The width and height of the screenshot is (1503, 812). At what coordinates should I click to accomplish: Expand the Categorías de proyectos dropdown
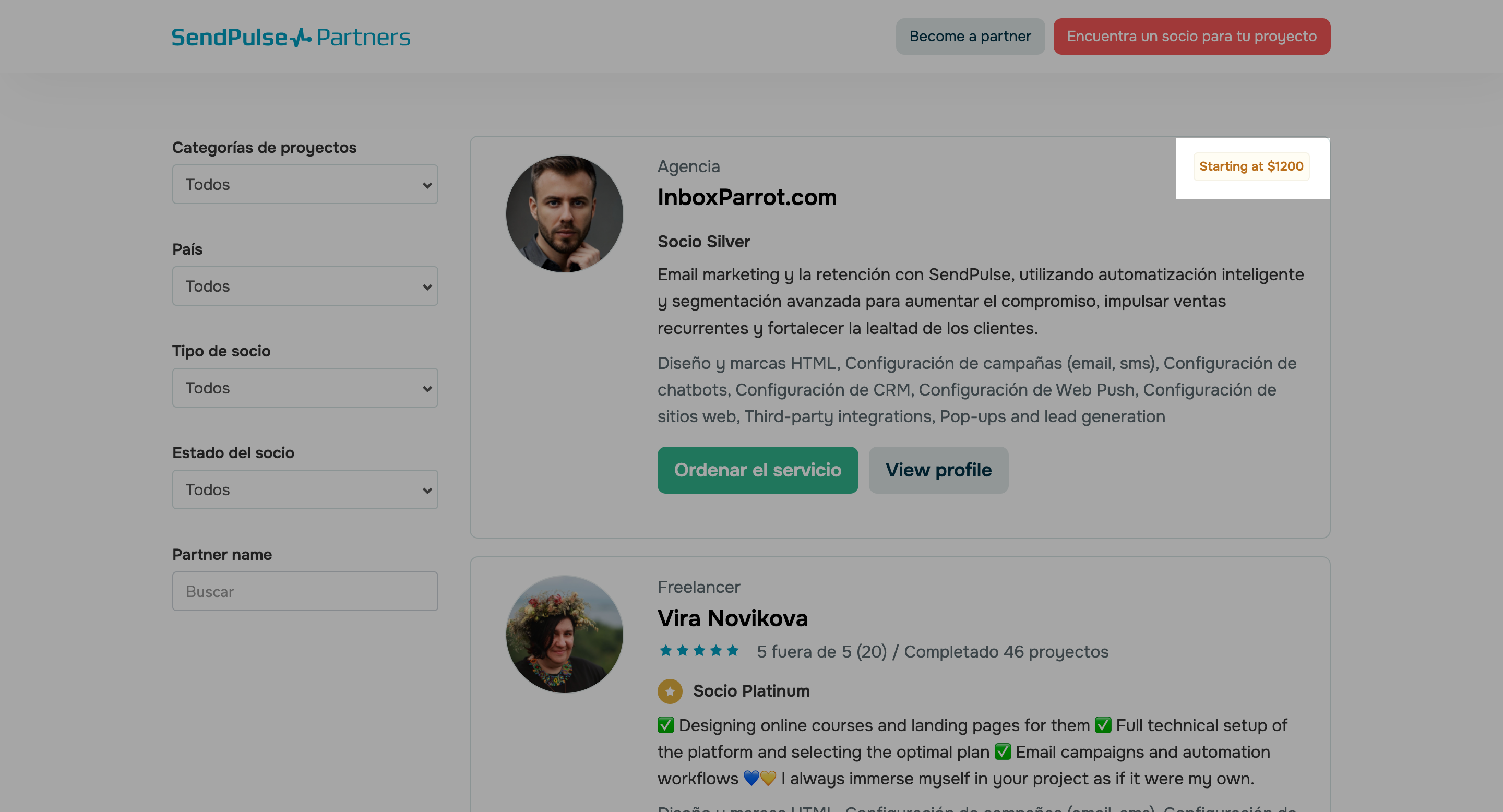(x=305, y=184)
